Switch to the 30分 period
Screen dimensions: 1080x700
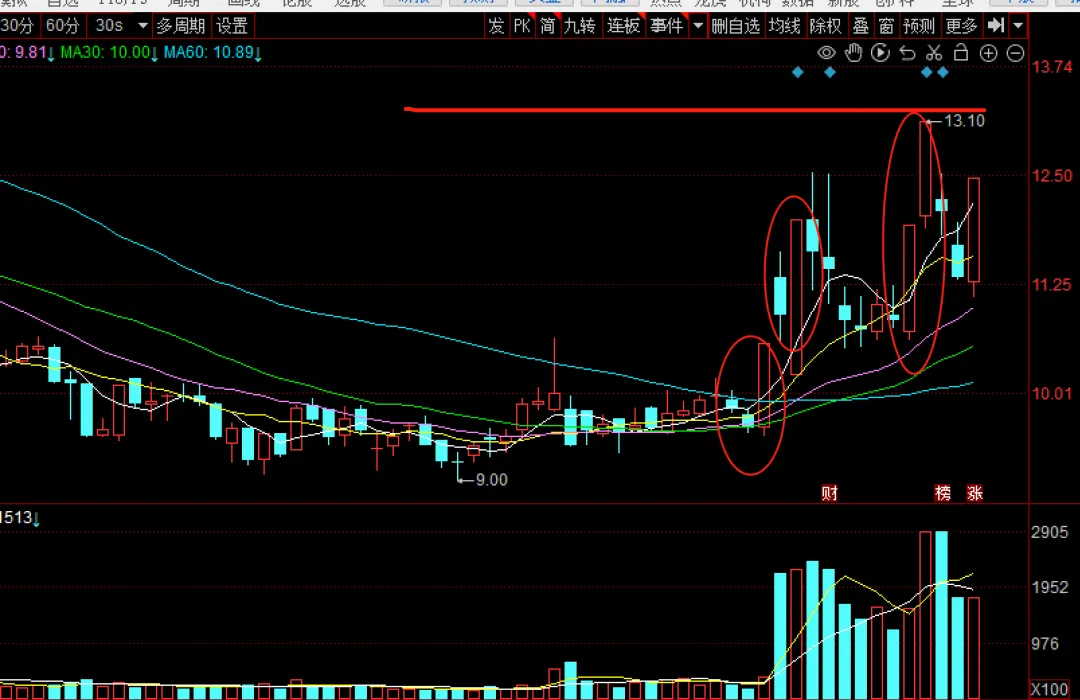pyautogui.click(x=17, y=26)
